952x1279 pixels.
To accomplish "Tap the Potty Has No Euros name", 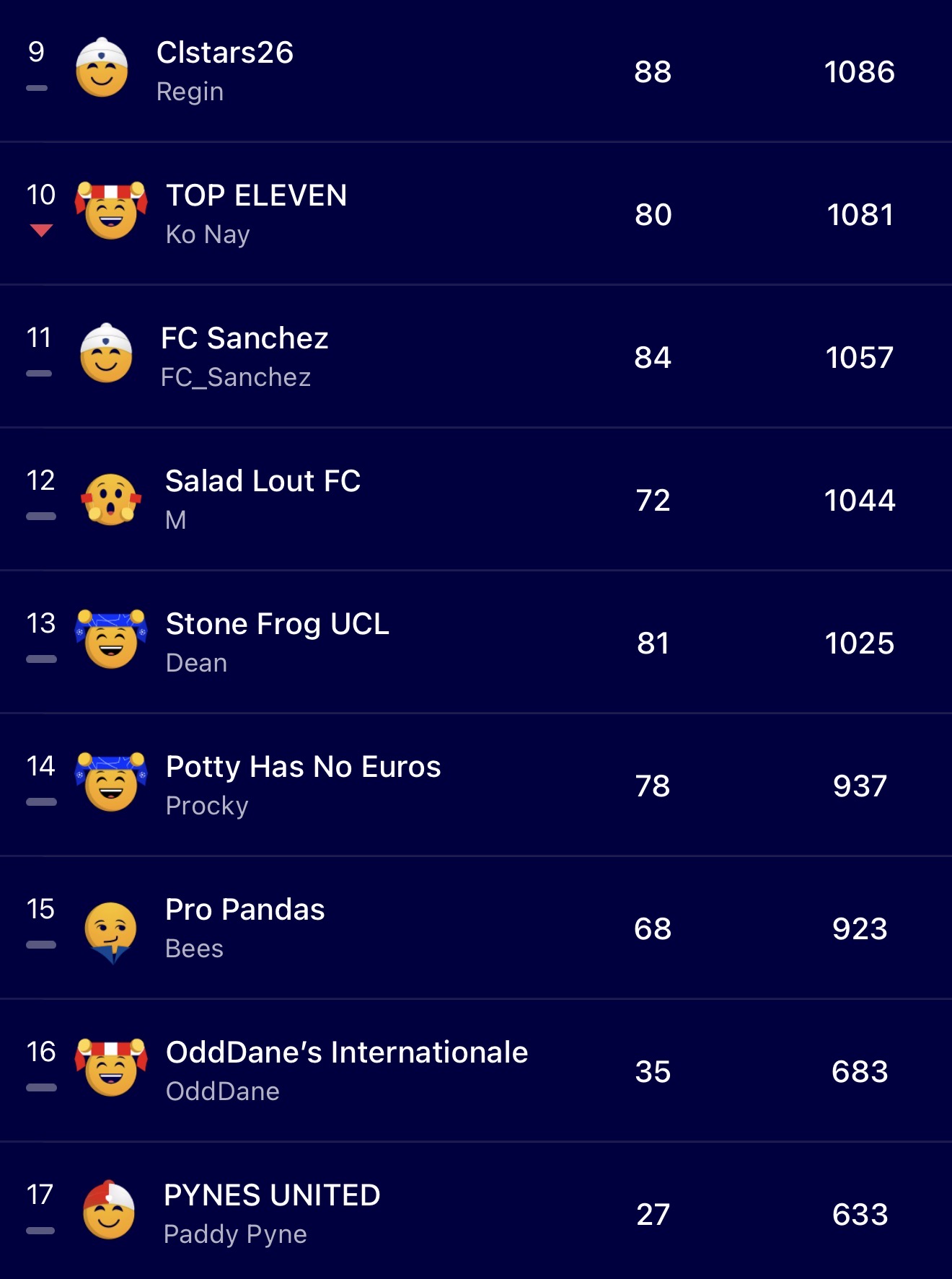I will (303, 767).
